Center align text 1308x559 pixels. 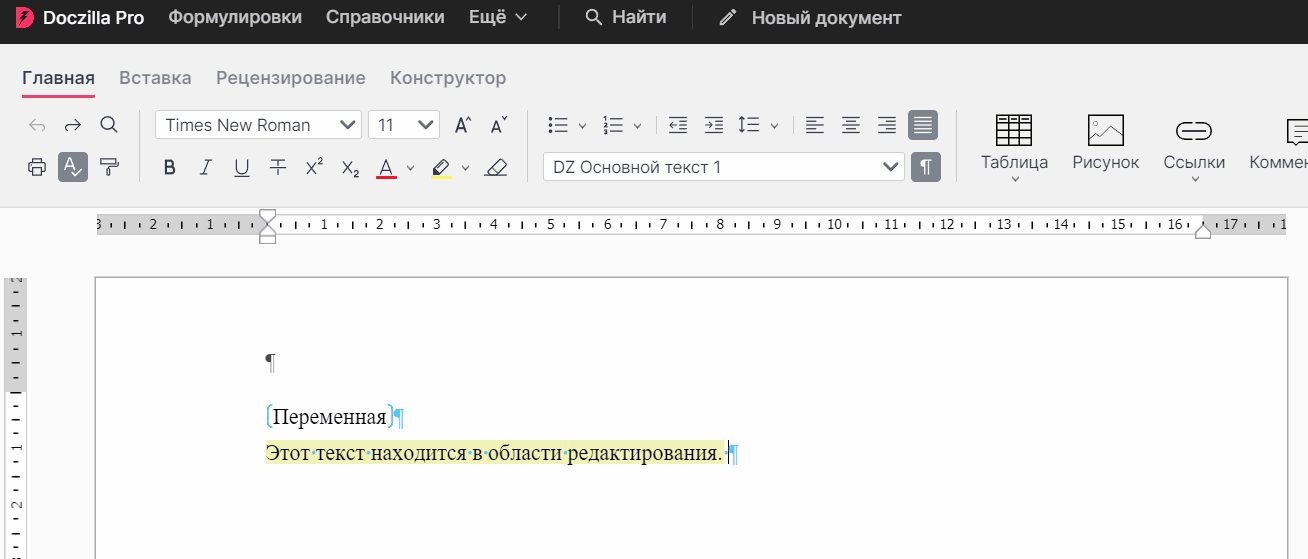tap(851, 125)
